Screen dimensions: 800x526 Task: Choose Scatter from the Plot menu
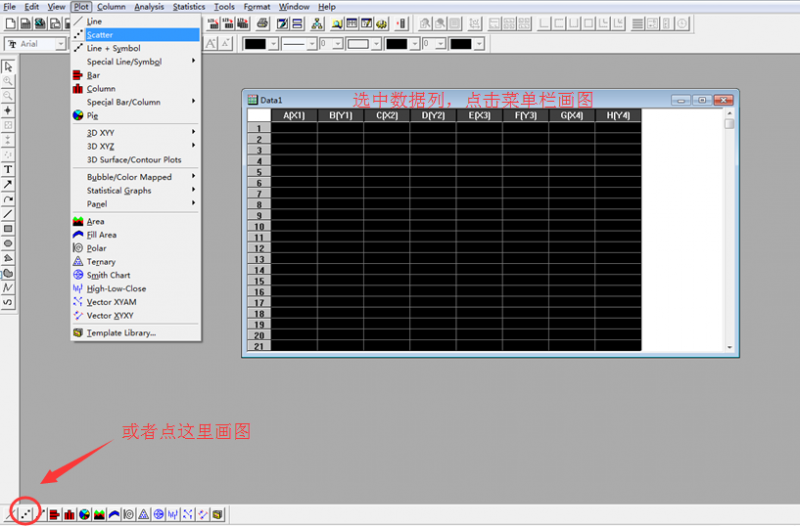click(135, 35)
